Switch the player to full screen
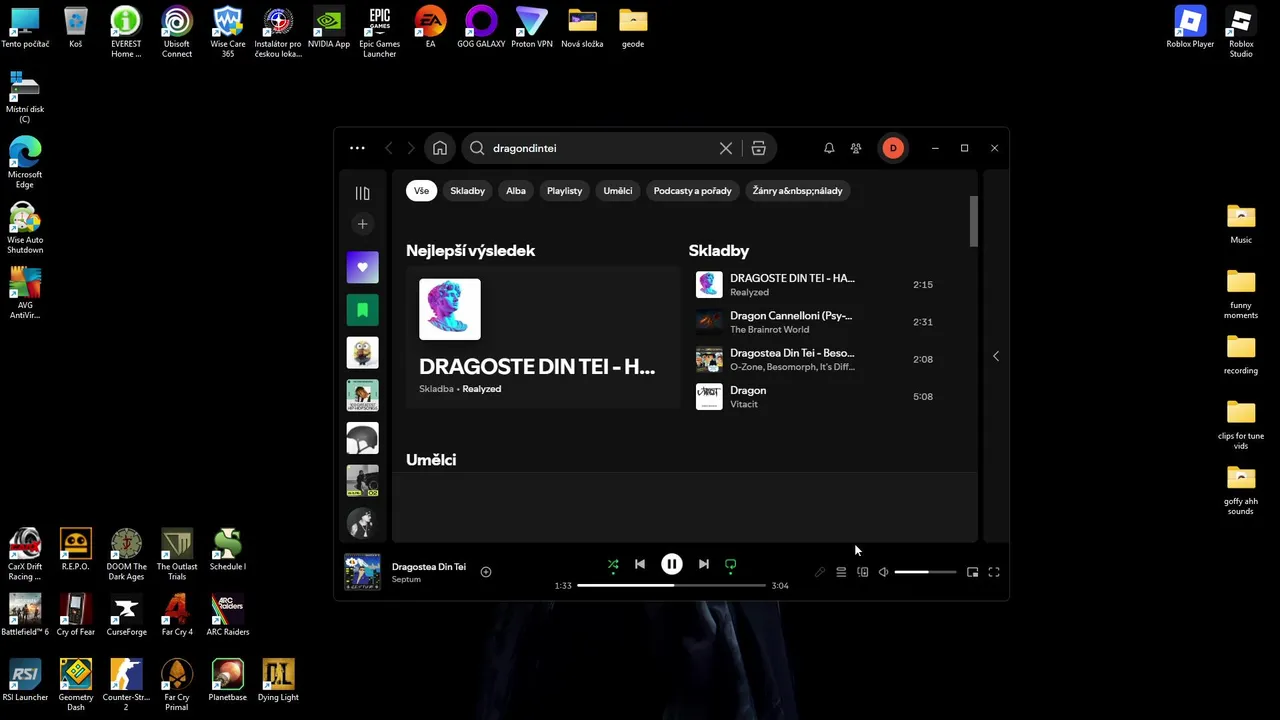This screenshot has width=1280, height=720. (994, 572)
